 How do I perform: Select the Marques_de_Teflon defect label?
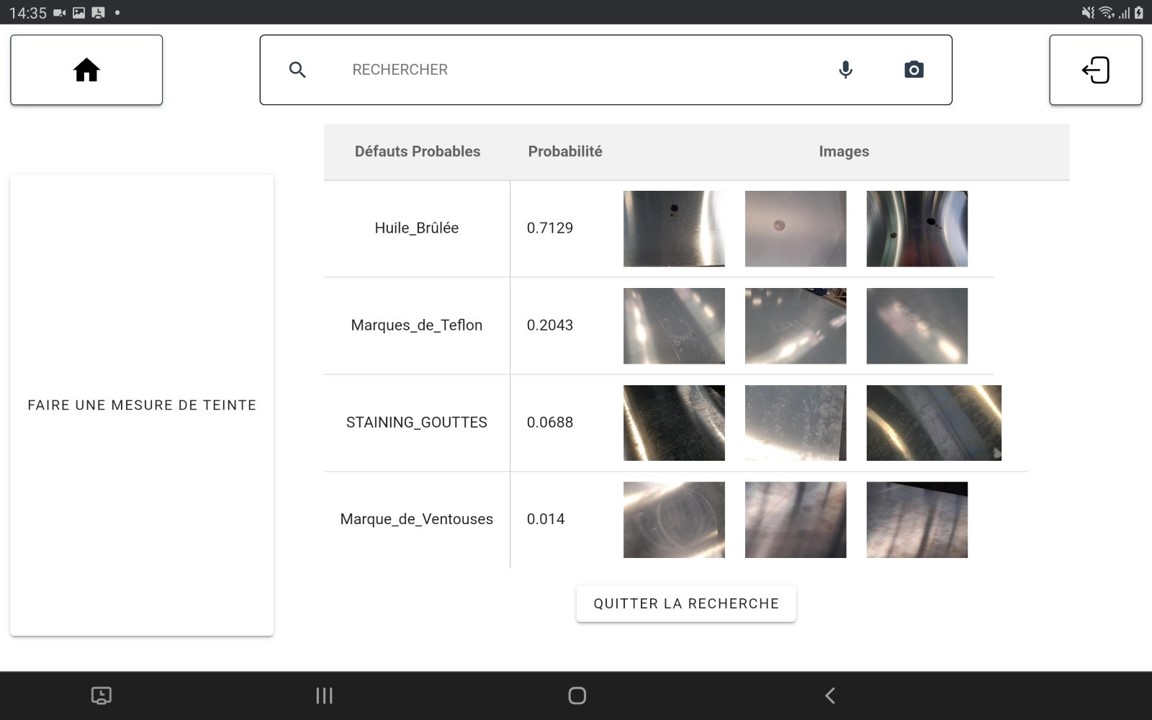[416, 325]
